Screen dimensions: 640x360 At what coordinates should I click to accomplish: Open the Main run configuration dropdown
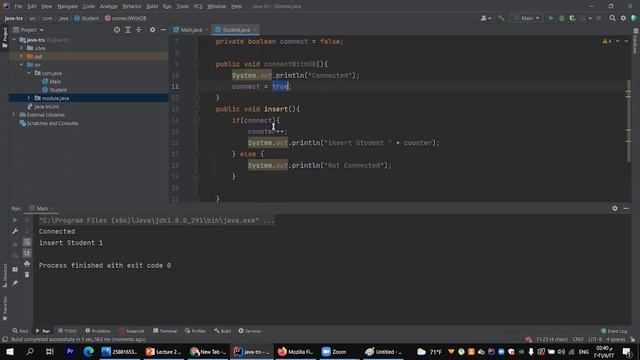527,18
